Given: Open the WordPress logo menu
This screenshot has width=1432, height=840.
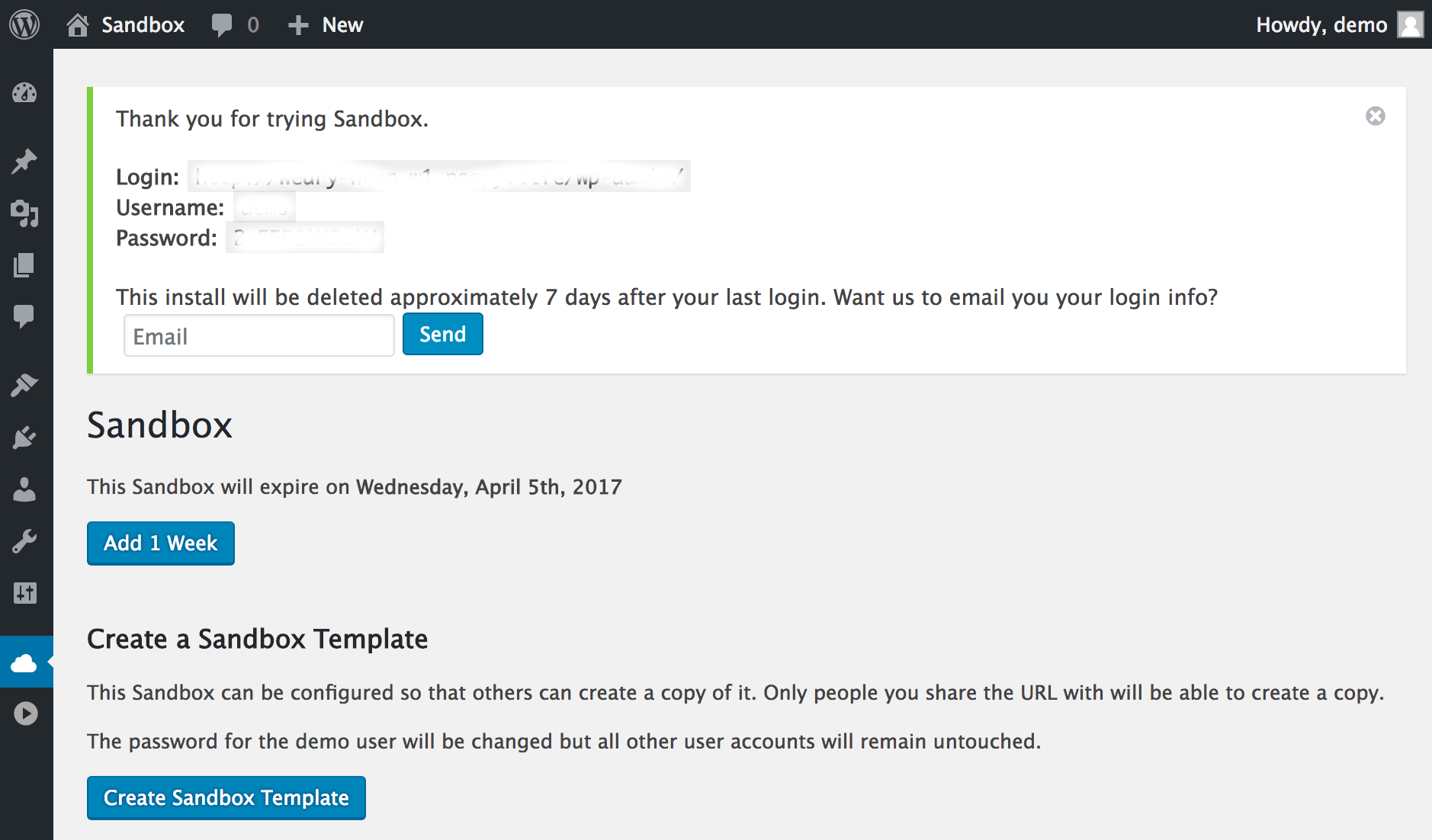Looking at the screenshot, I should [x=24, y=24].
